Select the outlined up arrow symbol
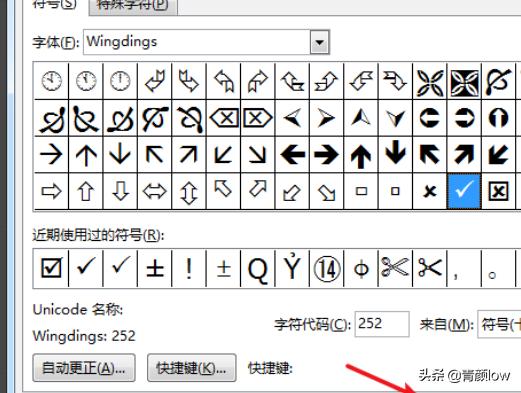 (x=86, y=191)
